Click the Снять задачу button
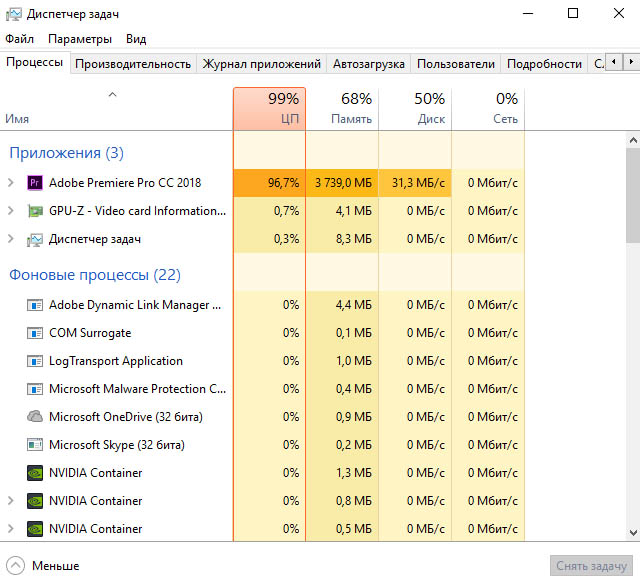This screenshot has height=588, width=640. 591,566
